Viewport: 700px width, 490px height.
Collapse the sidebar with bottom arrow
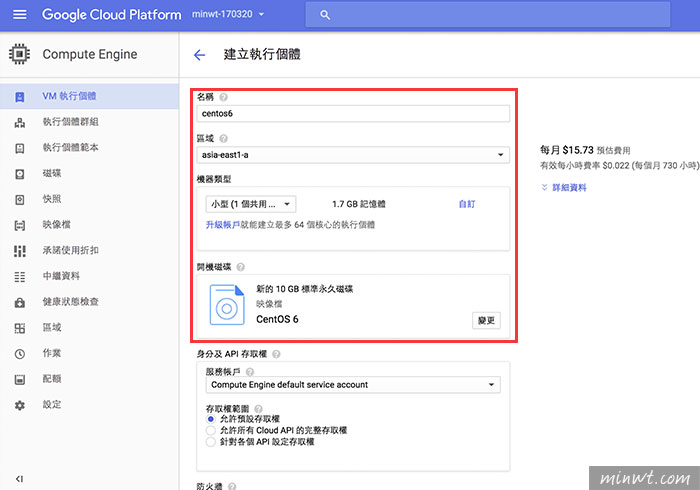[x=19, y=479]
